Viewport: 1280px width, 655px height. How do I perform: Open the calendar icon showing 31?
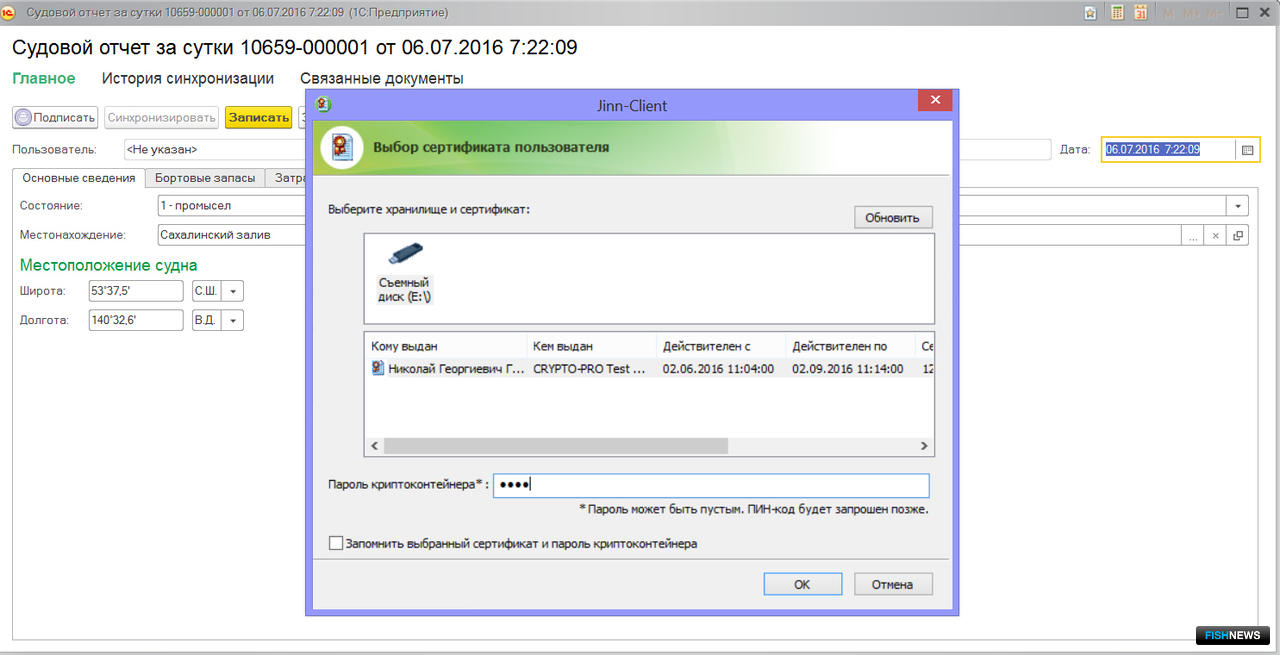point(1140,13)
